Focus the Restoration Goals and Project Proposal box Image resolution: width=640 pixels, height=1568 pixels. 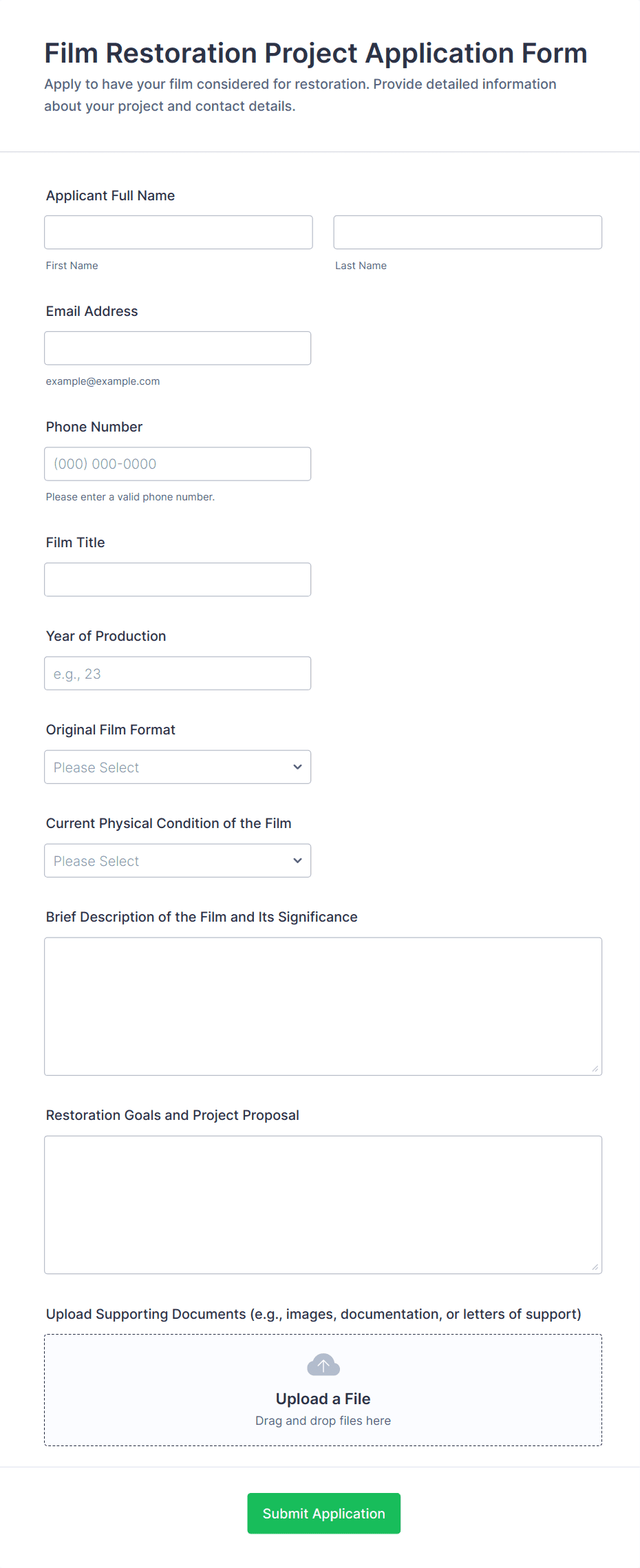tap(323, 1205)
